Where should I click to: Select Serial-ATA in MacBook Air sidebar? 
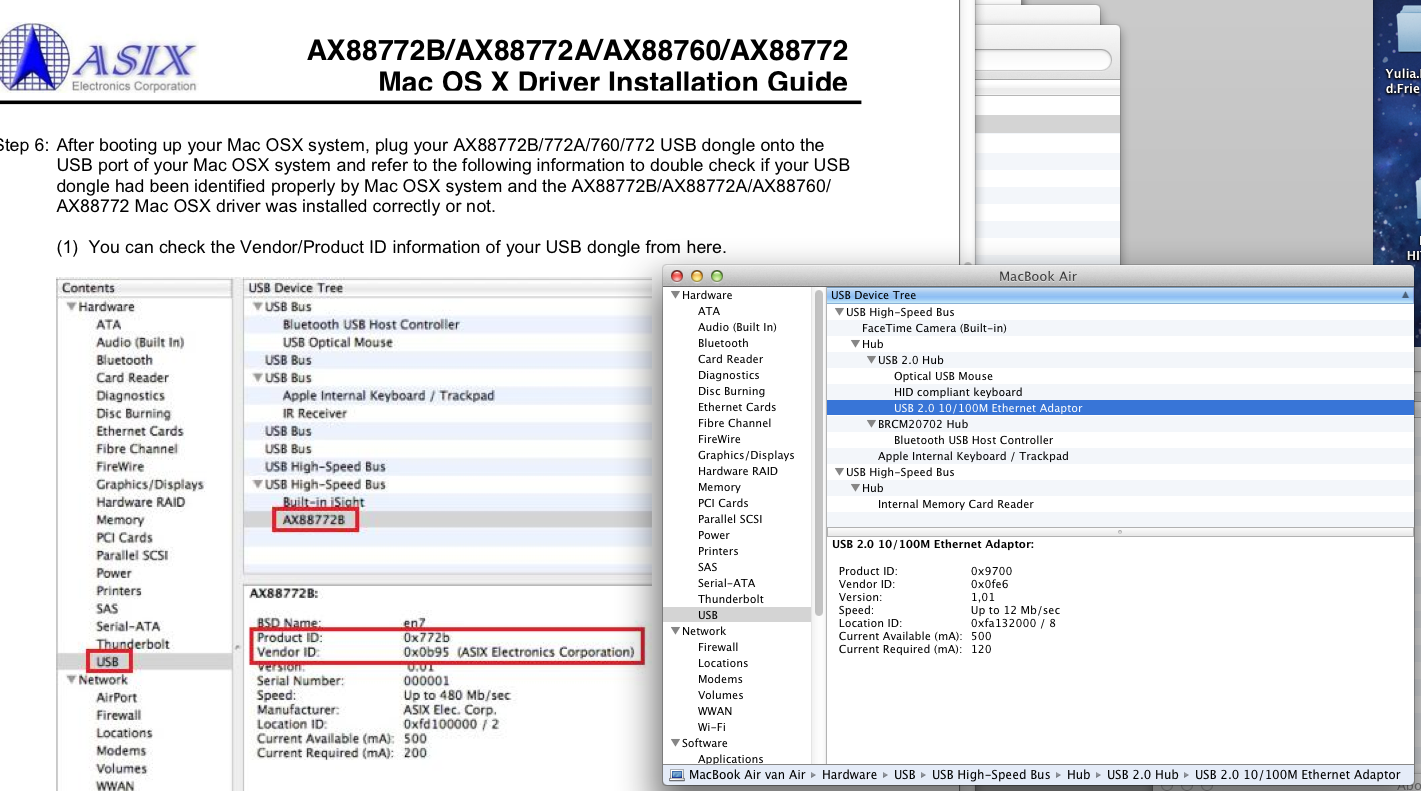726,583
